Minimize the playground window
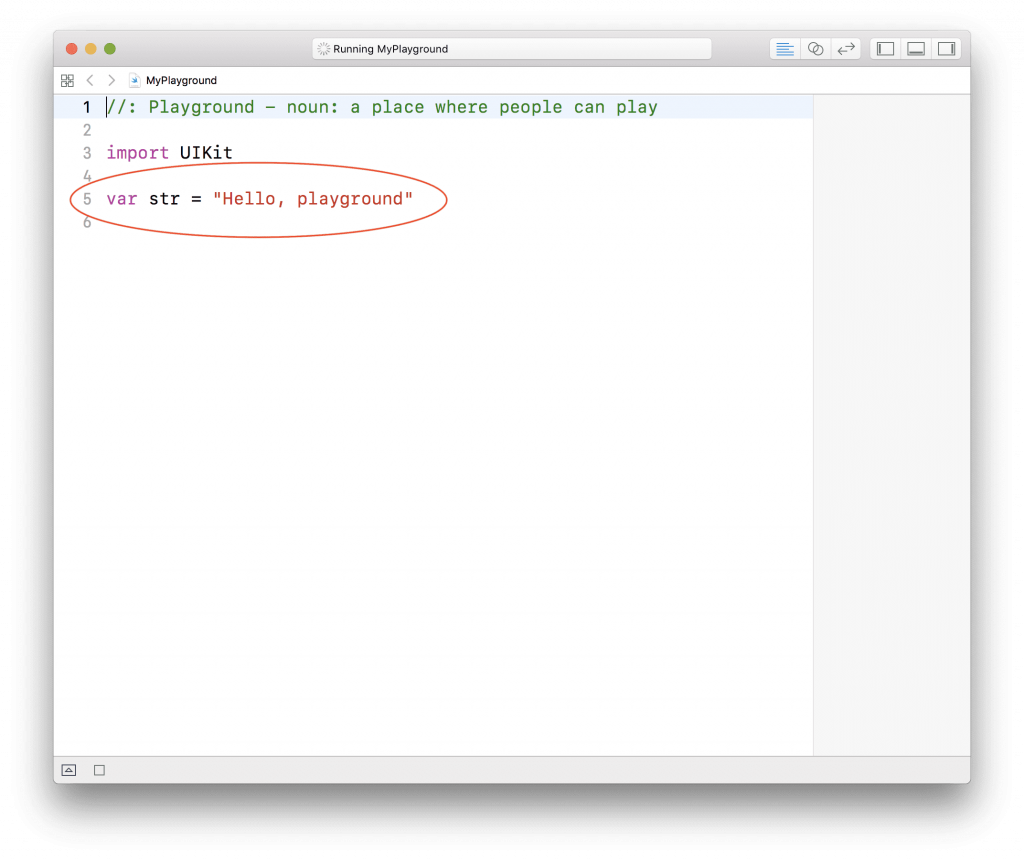 tap(91, 49)
